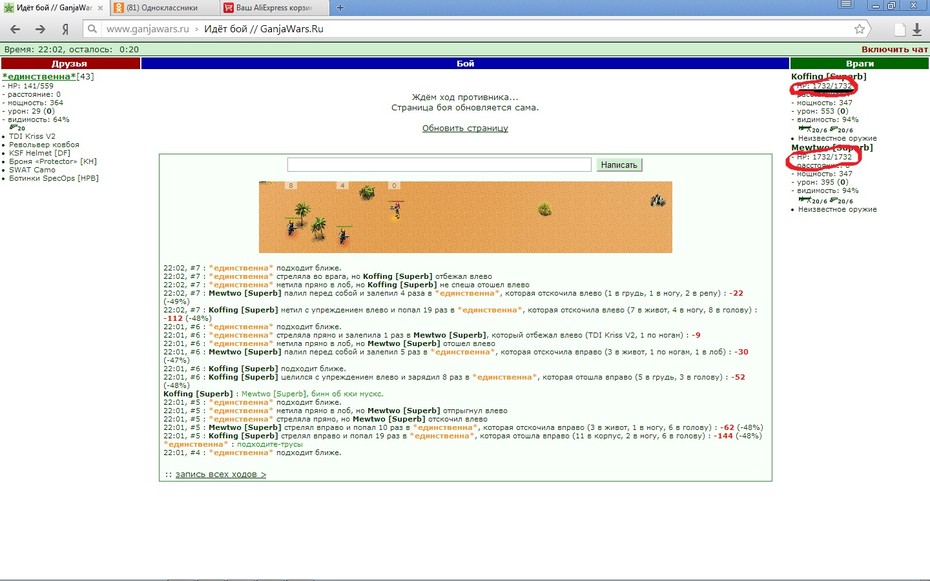Open Mewtwo [Superb] in the Враги panel
Viewport: 930px width, 581px height.
pyautogui.click(x=832, y=148)
